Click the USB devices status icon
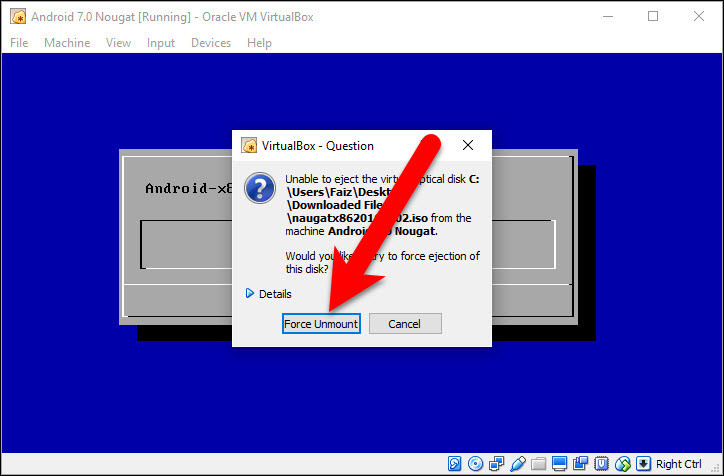The image size is (724, 476). coord(518,464)
